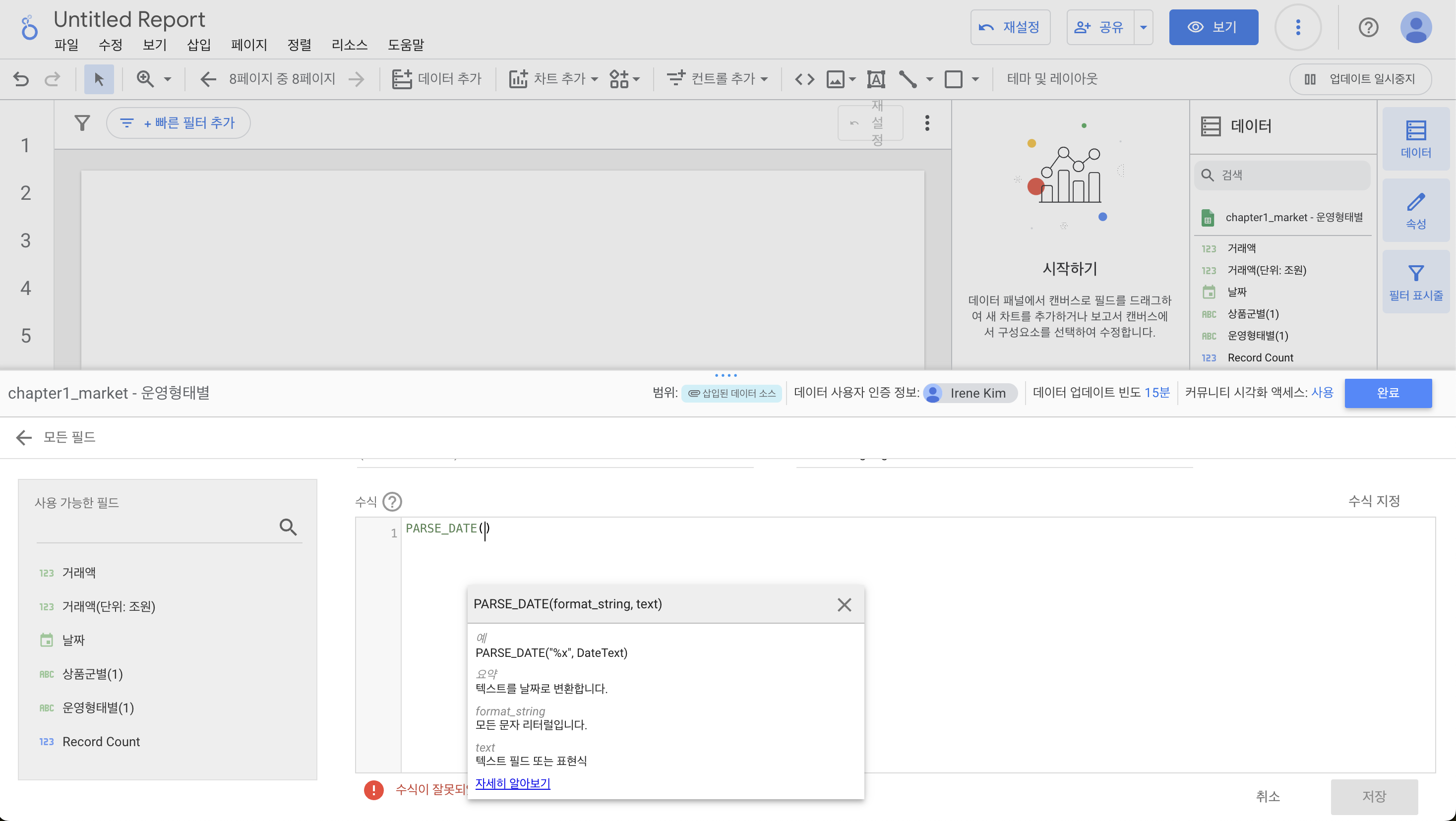Open the 삽입 menu
Screen dimensions: 1456x821
tap(198, 45)
